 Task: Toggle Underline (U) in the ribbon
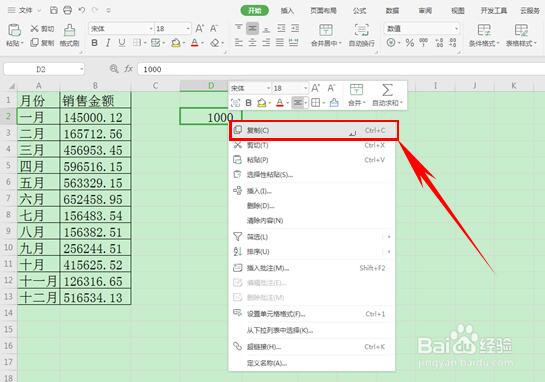[122, 43]
